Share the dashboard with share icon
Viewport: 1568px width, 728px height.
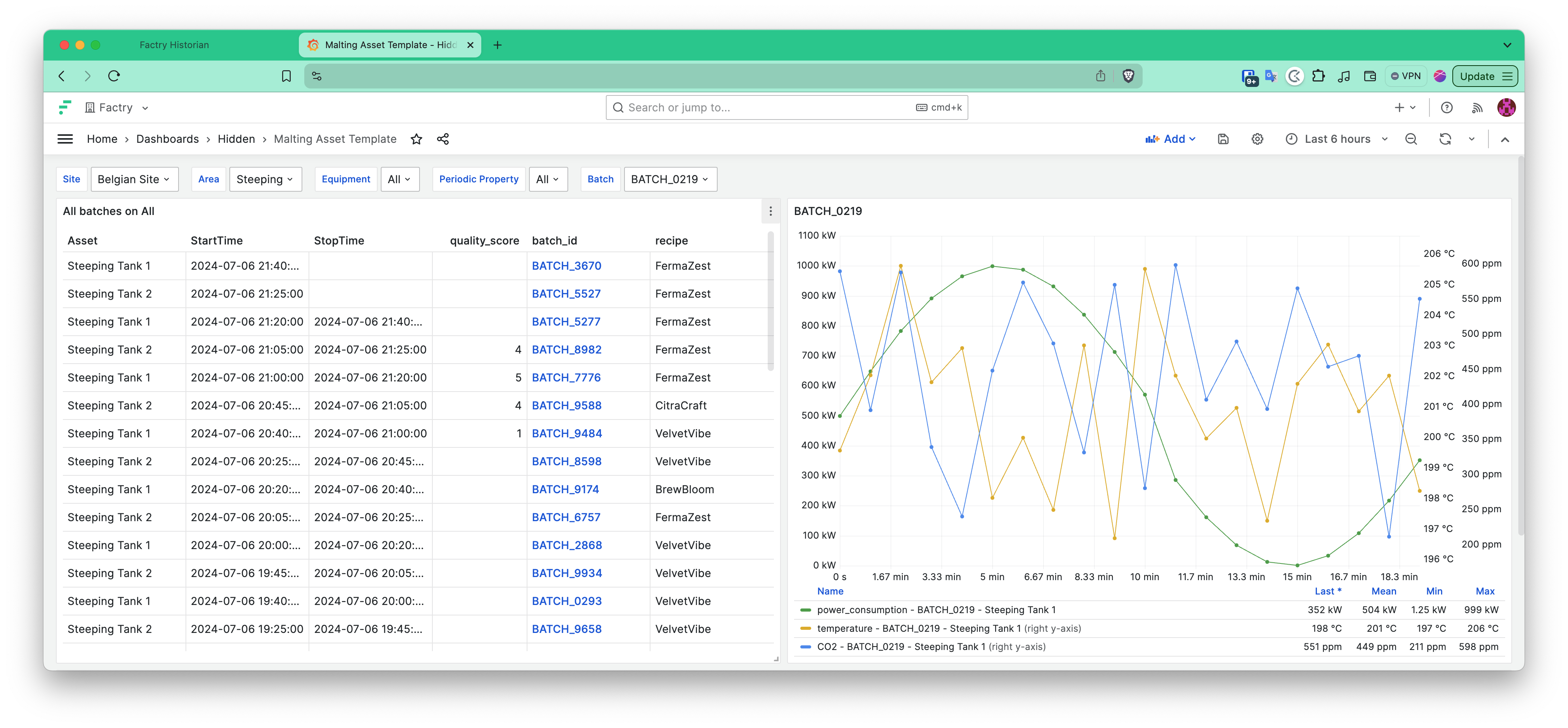click(x=443, y=139)
